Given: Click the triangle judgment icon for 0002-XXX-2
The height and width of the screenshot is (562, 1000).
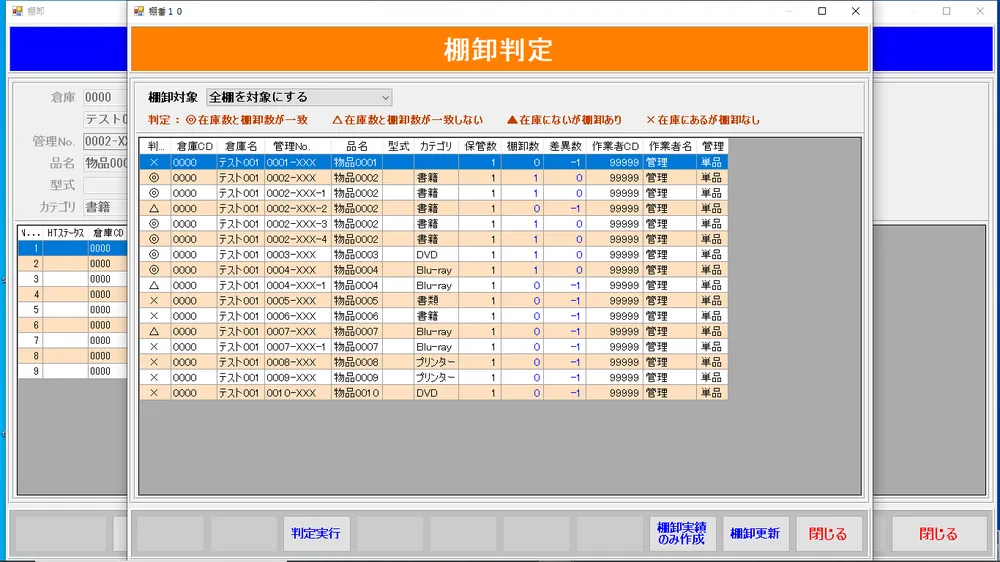Looking at the screenshot, I should (x=154, y=209).
